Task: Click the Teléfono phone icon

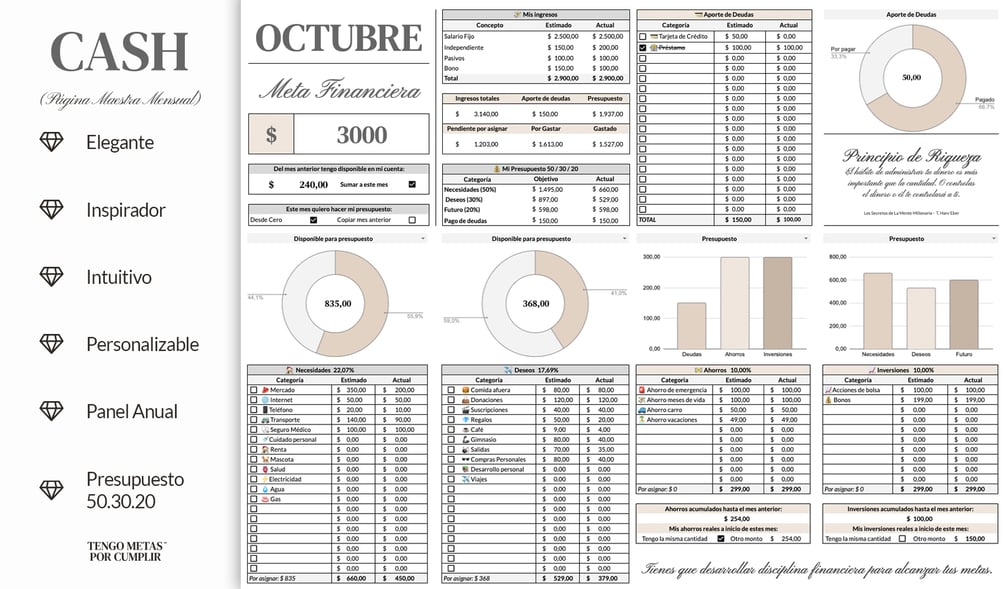Action: click(x=265, y=410)
